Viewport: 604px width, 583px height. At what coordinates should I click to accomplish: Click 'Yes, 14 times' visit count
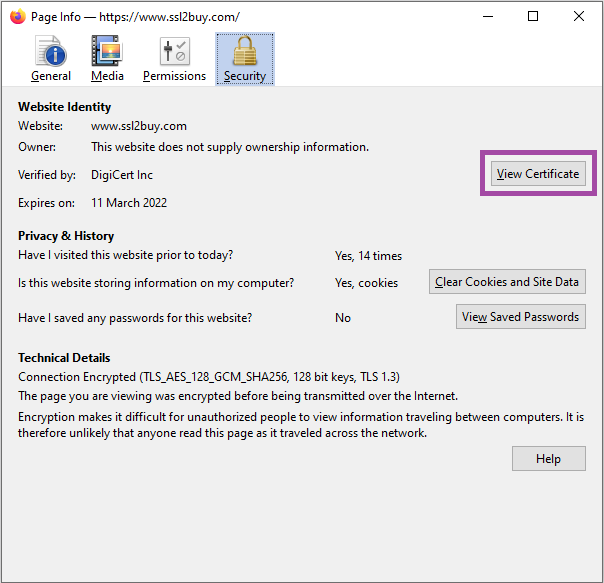(368, 256)
